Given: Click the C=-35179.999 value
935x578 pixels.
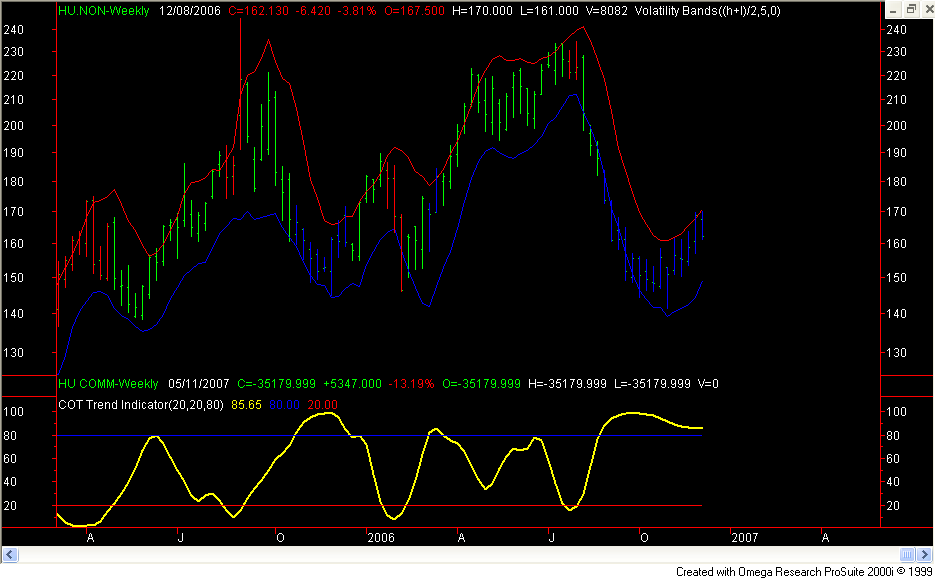Looking at the screenshot, I should (x=277, y=384).
